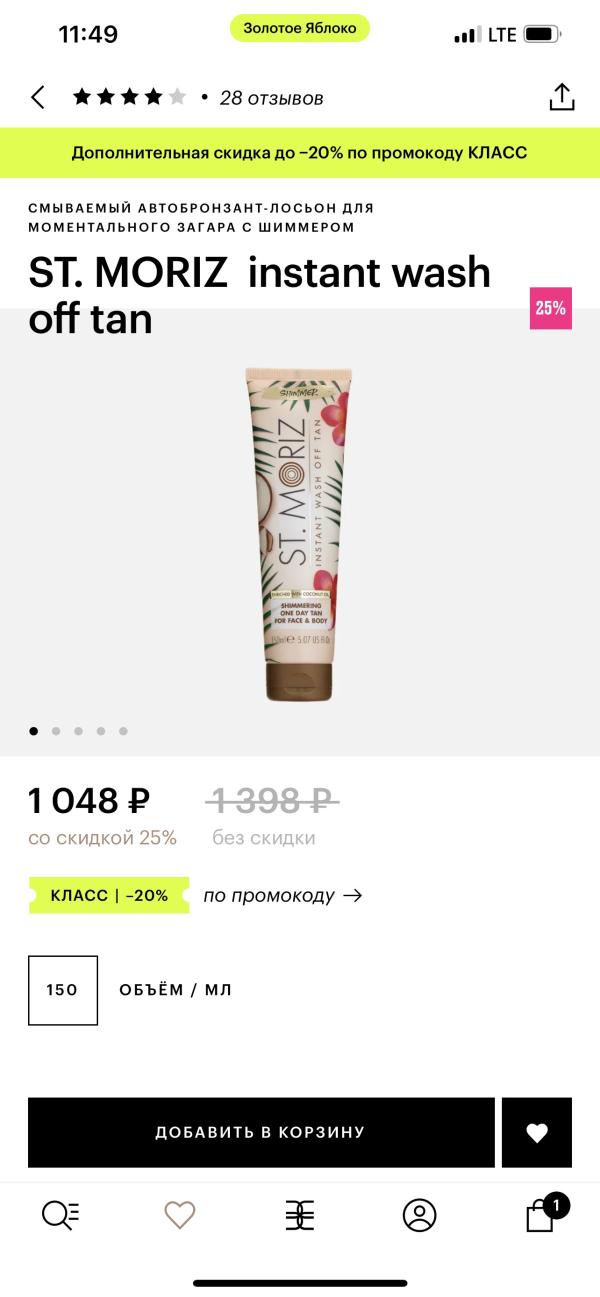Select the fifth image dot indicator
This screenshot has height=1297, width=600.
[x=123, y=731]
